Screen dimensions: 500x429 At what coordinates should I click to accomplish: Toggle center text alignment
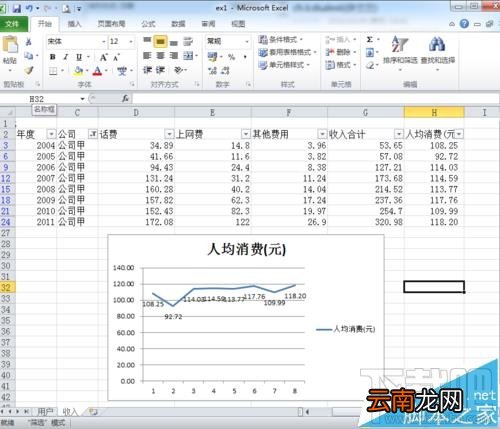160,56
